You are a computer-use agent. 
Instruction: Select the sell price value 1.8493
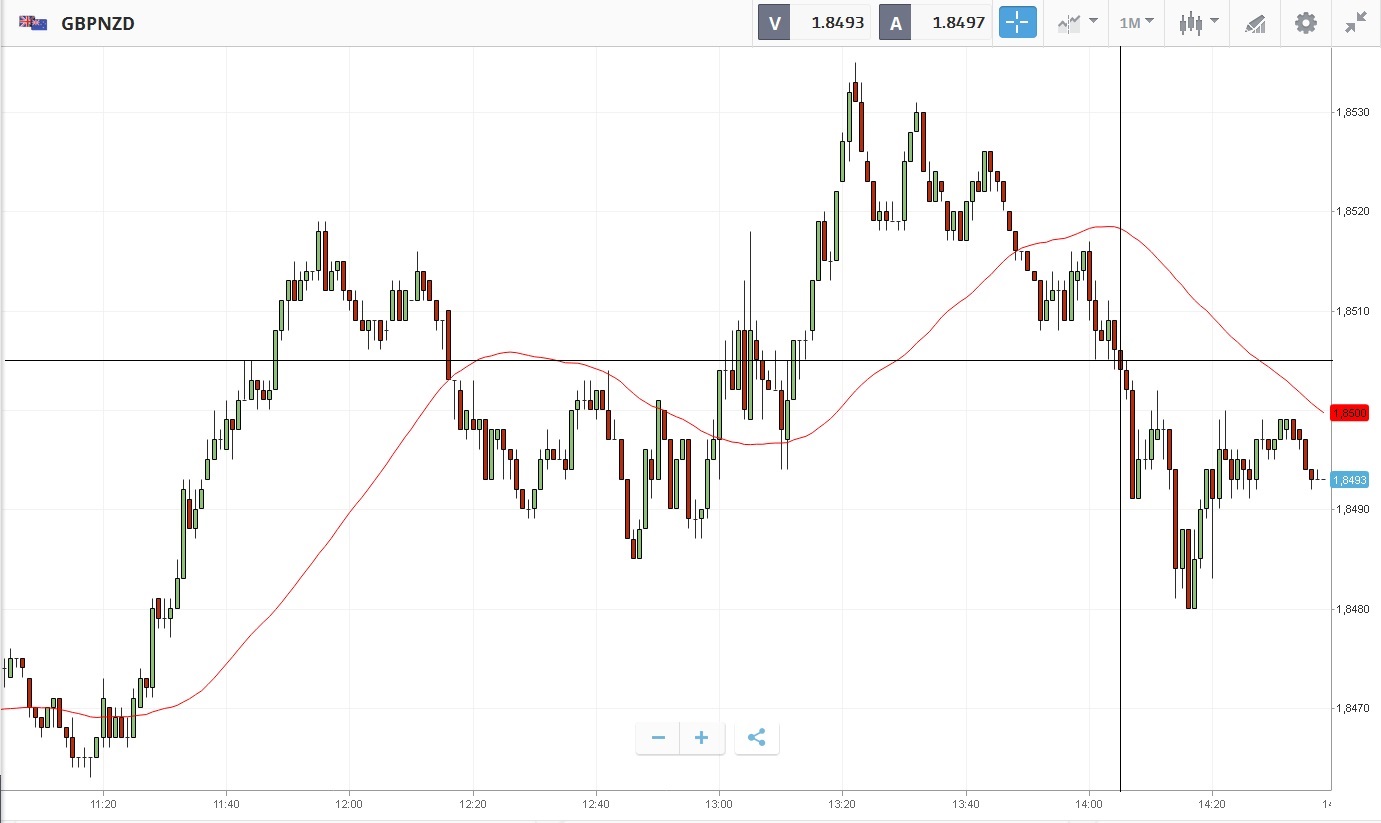point(837,23)
